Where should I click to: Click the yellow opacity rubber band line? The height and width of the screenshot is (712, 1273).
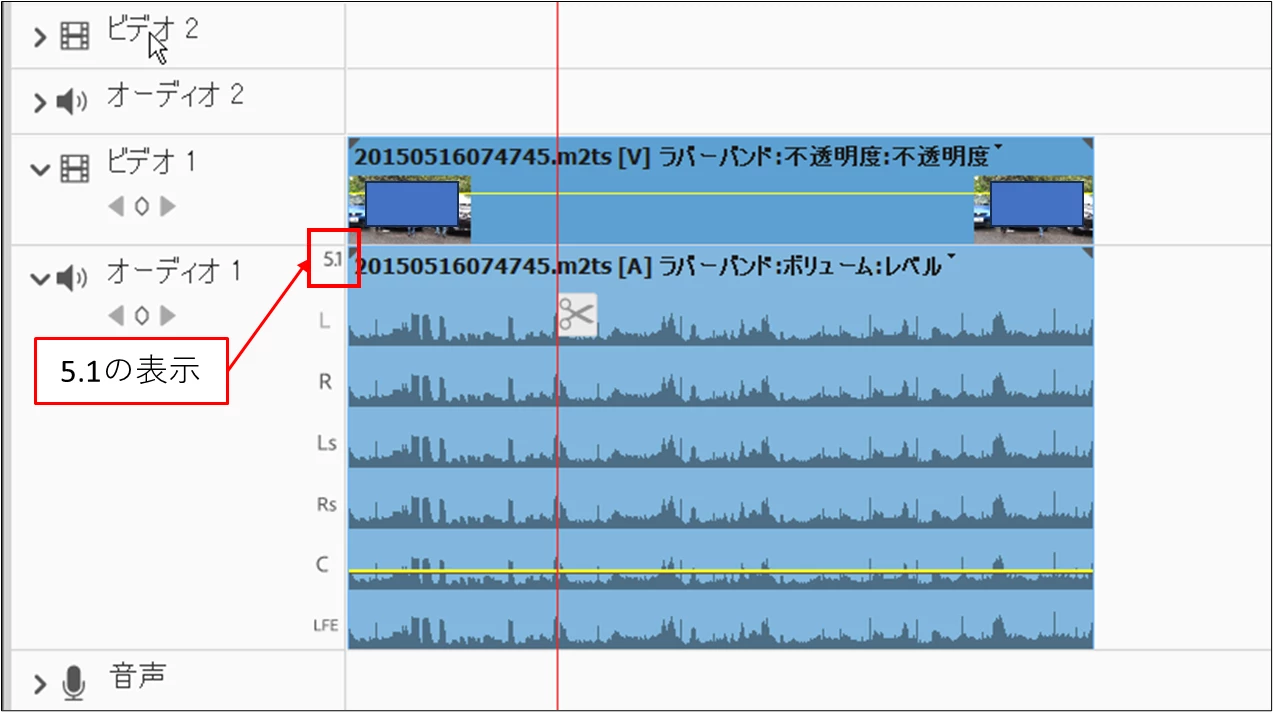(722, 193)
